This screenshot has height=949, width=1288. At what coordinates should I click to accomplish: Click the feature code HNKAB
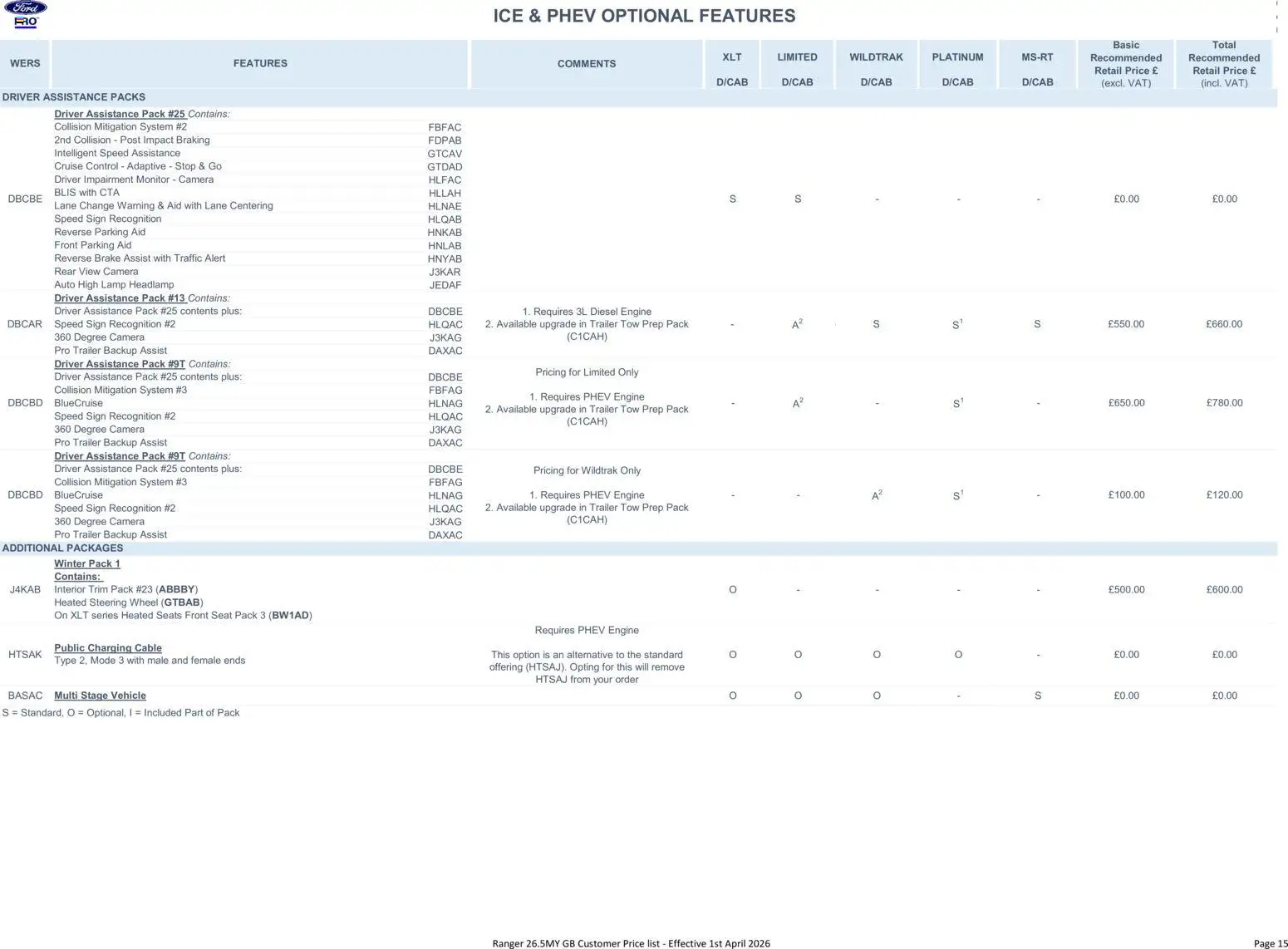(x=445, y=234)
